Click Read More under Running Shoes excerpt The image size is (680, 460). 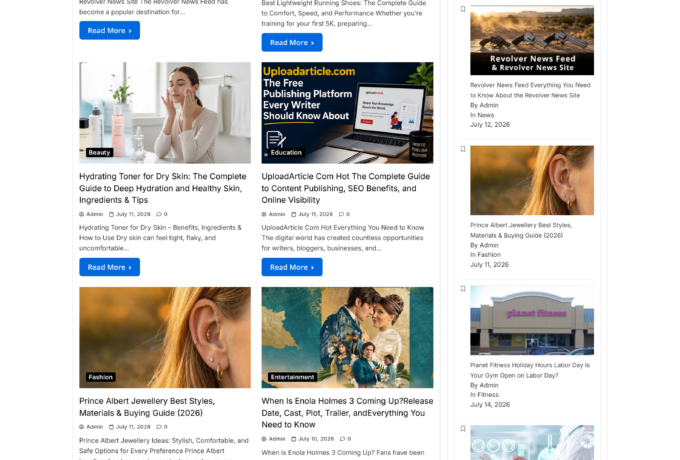[292, 42]
